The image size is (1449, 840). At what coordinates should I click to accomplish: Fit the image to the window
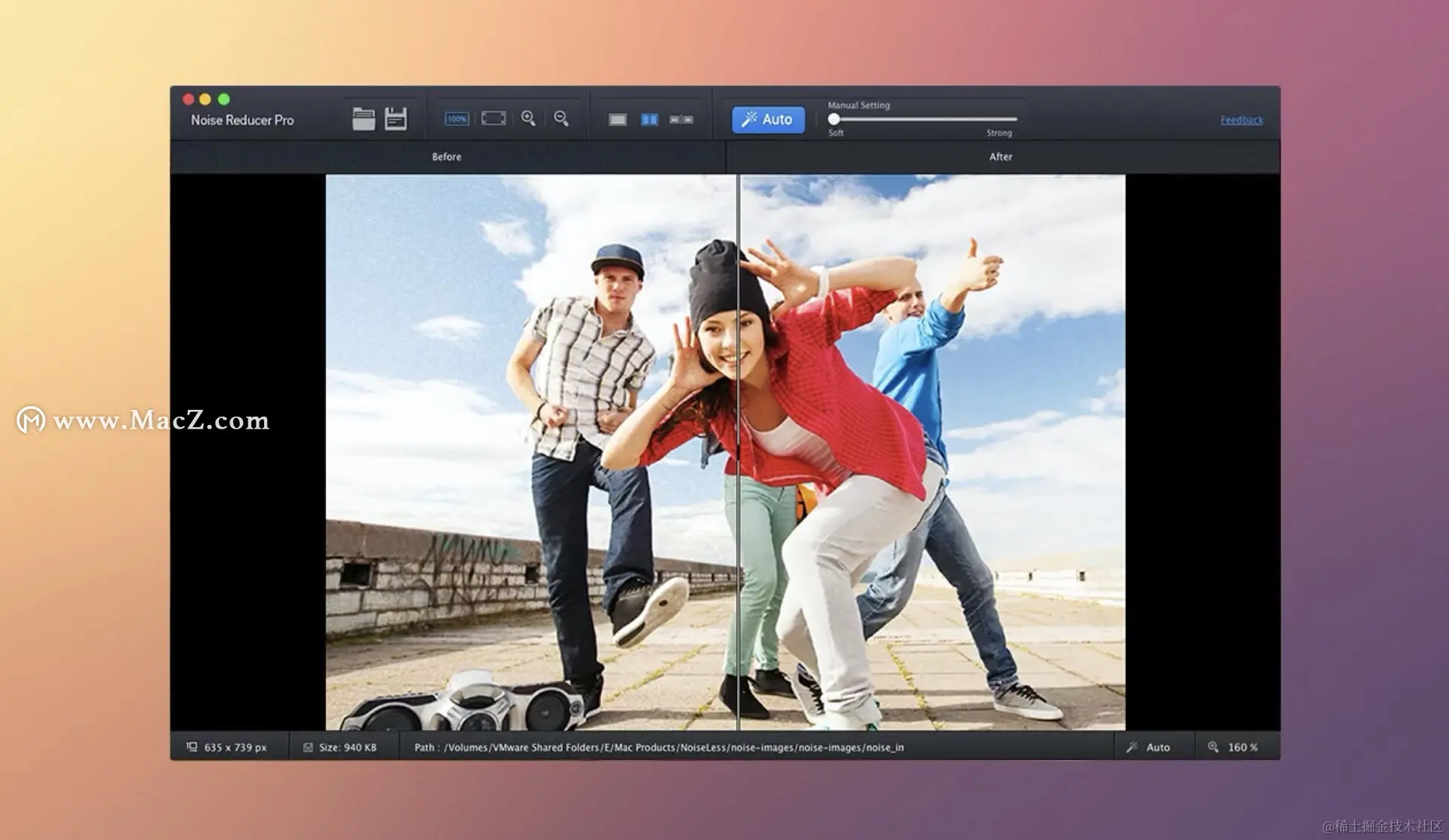tap(494, 118)
